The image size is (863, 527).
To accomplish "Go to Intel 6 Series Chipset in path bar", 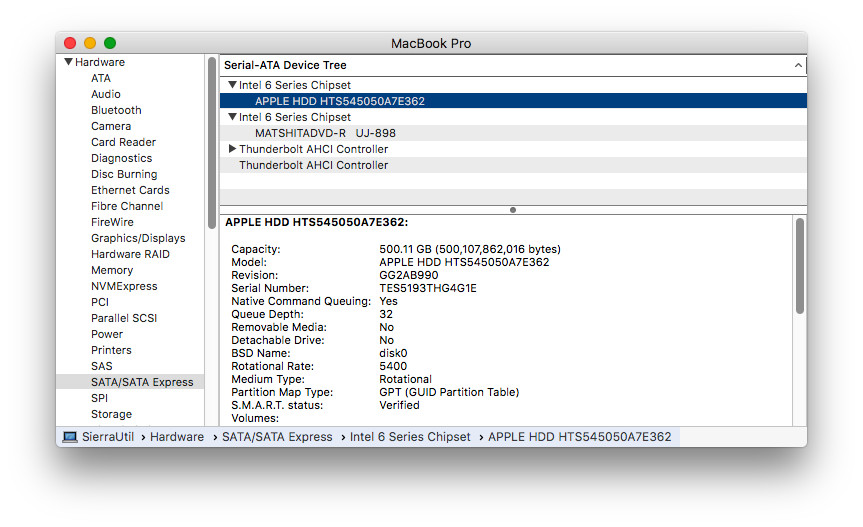I will coord(410,436).
